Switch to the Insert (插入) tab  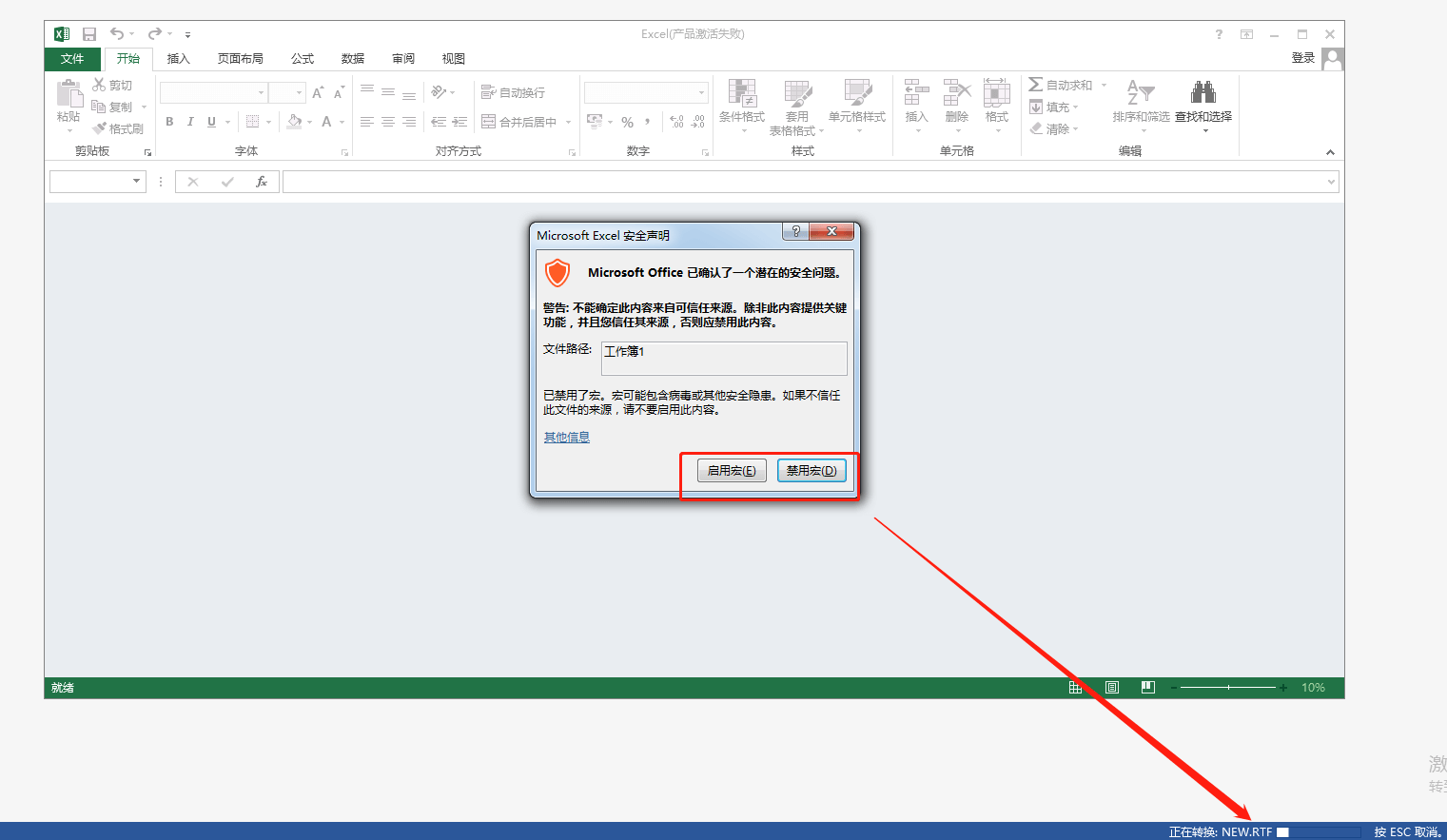[x=179, y=58]
